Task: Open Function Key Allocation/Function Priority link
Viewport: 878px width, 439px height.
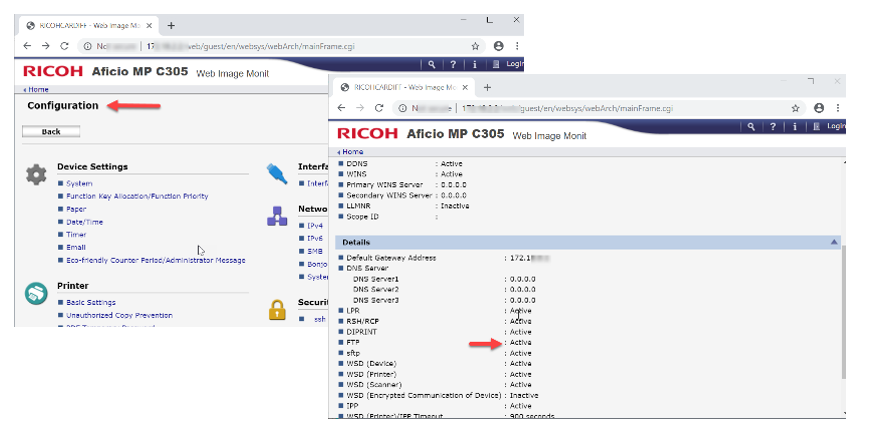Action: click(x=137, y=197)
